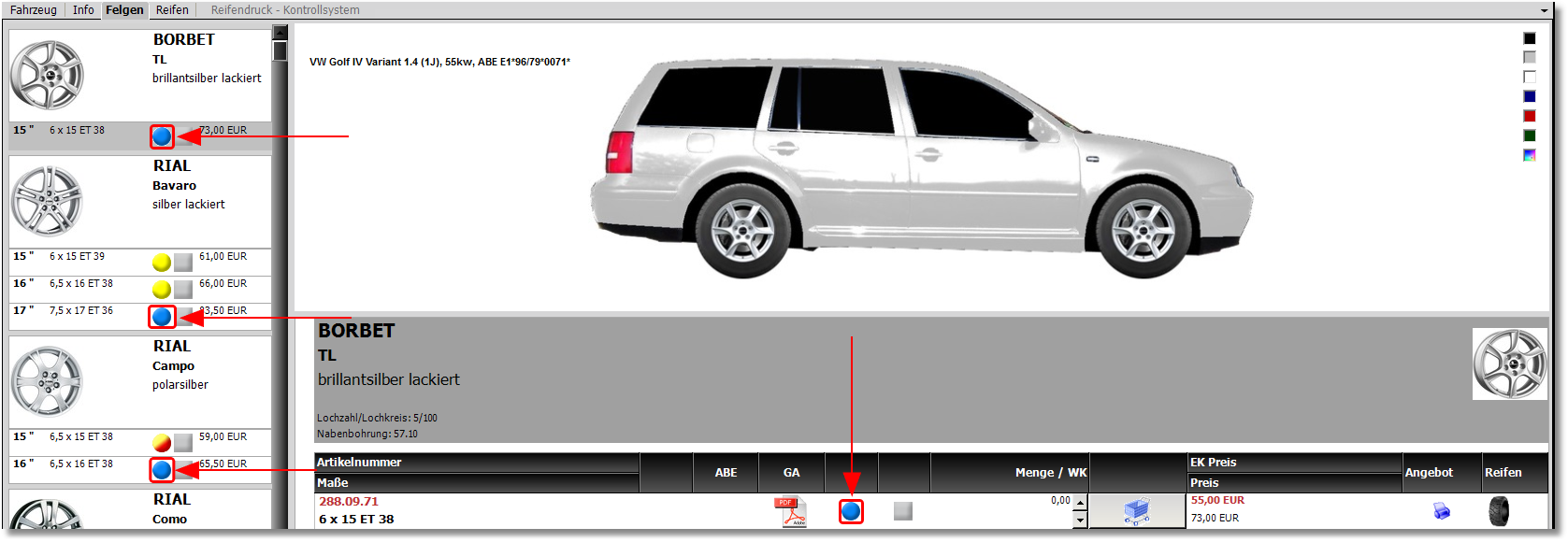This screenshot has height=542, width=1568.
Task: Click the price 61,00 EUR
Action: coord(223,256)
